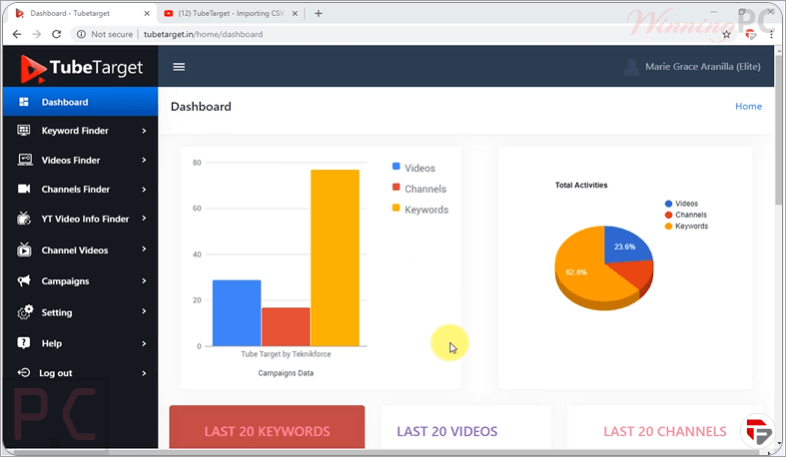Bookmark this page with star icon
Viewport: 786px width, 457px height.
tap(726, 35)
